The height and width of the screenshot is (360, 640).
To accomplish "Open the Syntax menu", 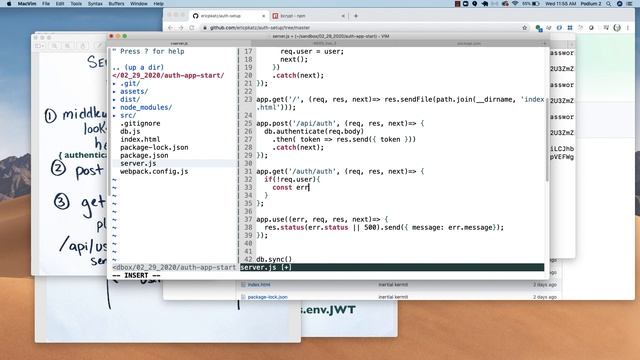I will (95, 4).
